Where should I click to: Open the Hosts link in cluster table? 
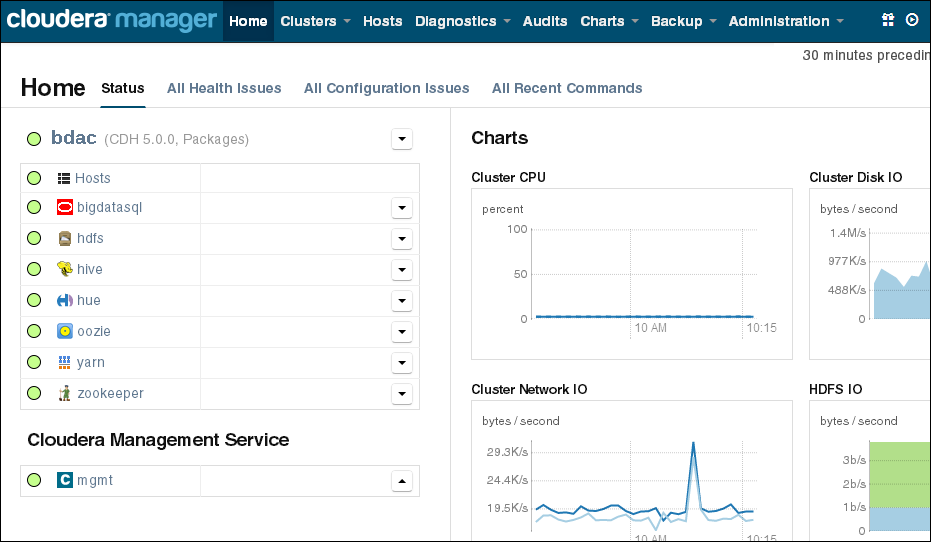pos(93,178)
